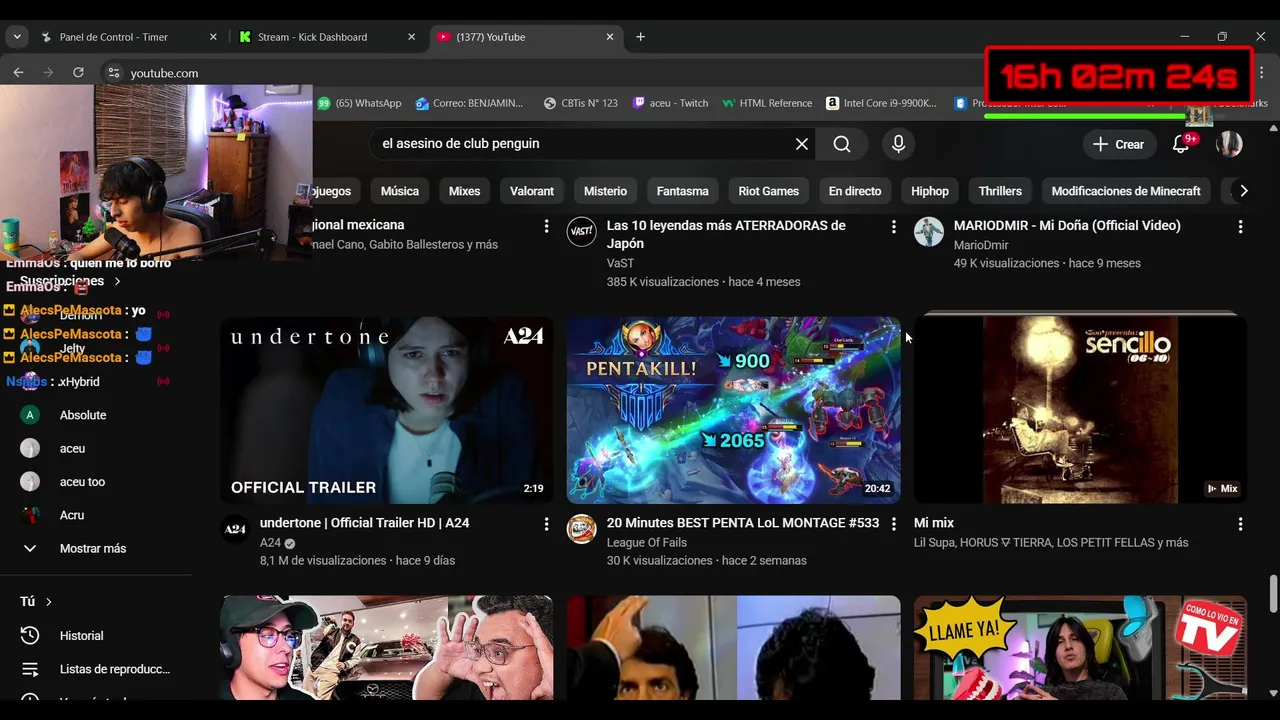Close the Panel de Control tab
The image size is (1280, 720).
[213, 37]
